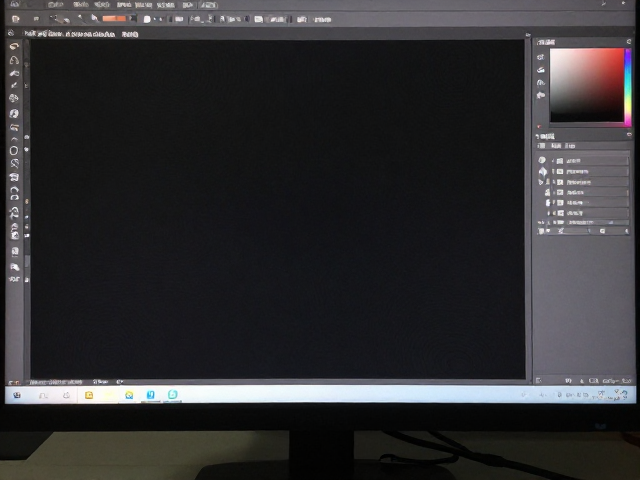
Task: Select the topmost tool in the left toolbar
Action: coord(14,46)
